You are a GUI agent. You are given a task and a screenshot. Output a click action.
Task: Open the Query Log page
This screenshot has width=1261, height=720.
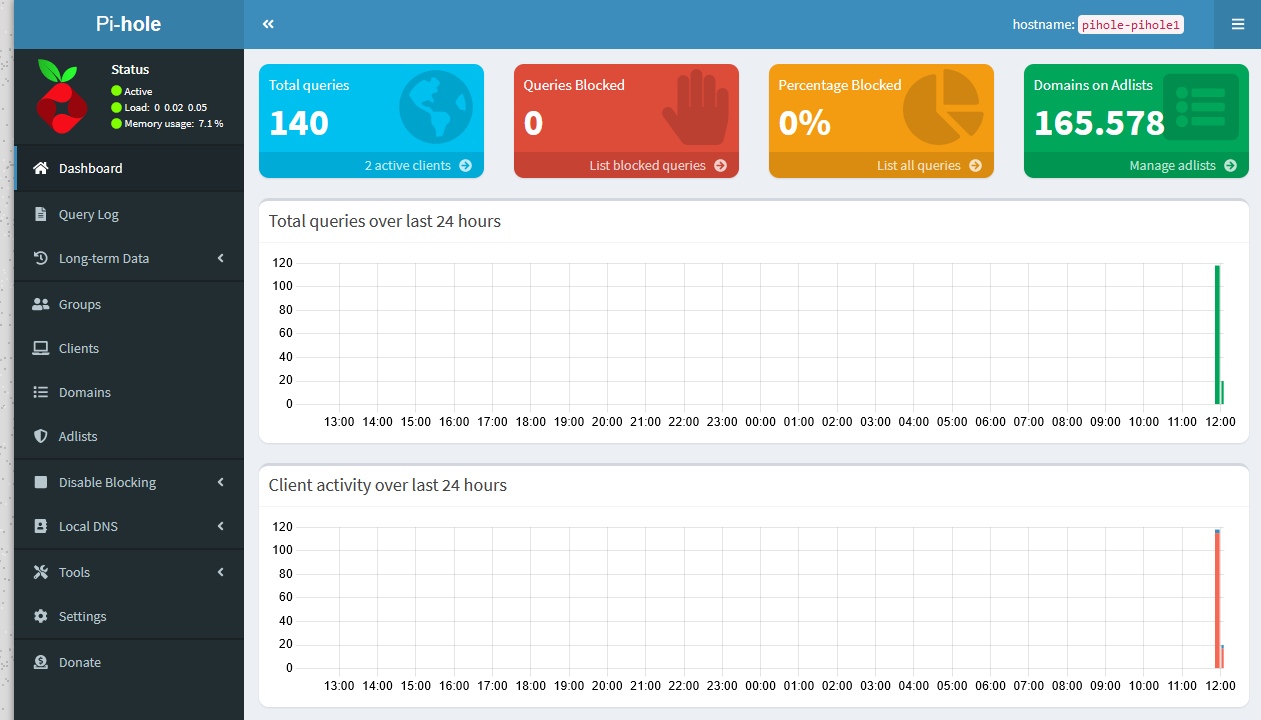click(129, 214)
